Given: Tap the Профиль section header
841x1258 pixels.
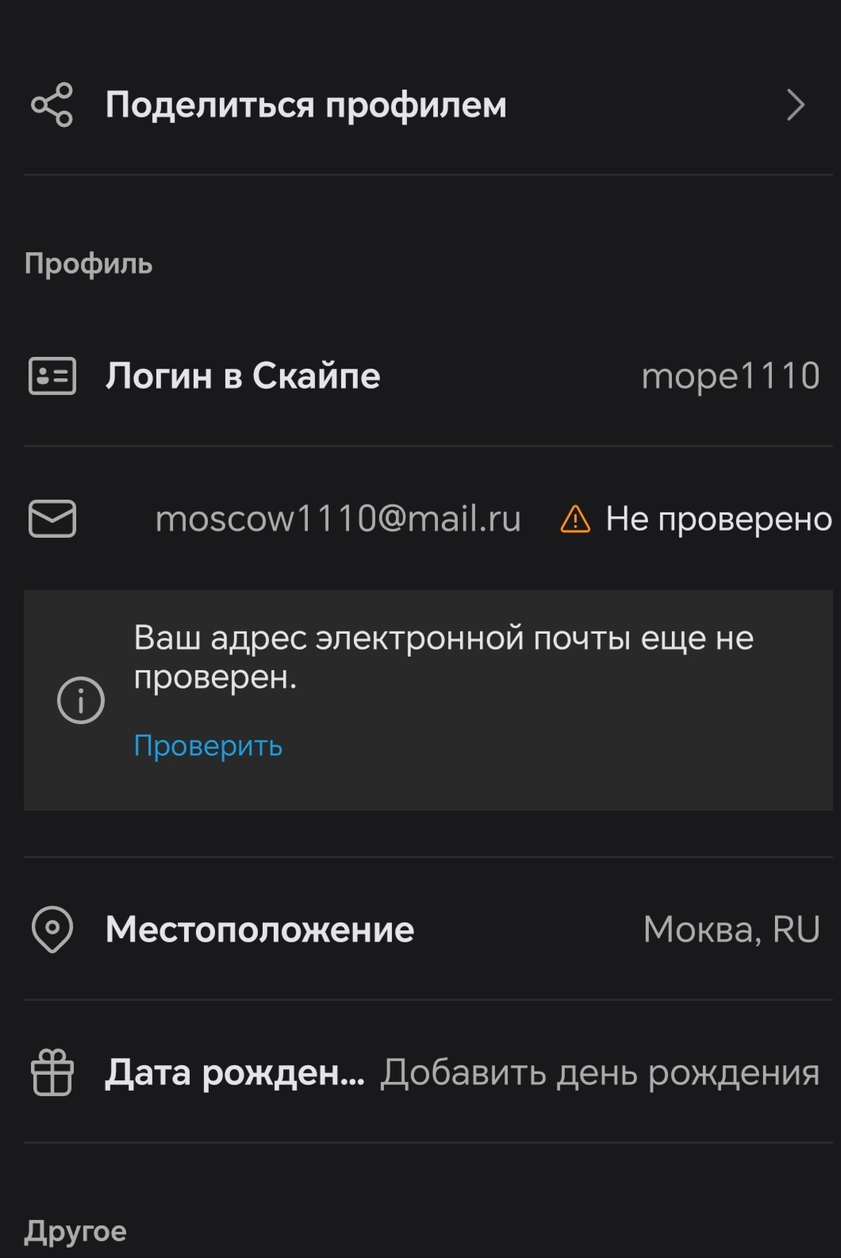Looking at the screenshot, I should [88, 265].
